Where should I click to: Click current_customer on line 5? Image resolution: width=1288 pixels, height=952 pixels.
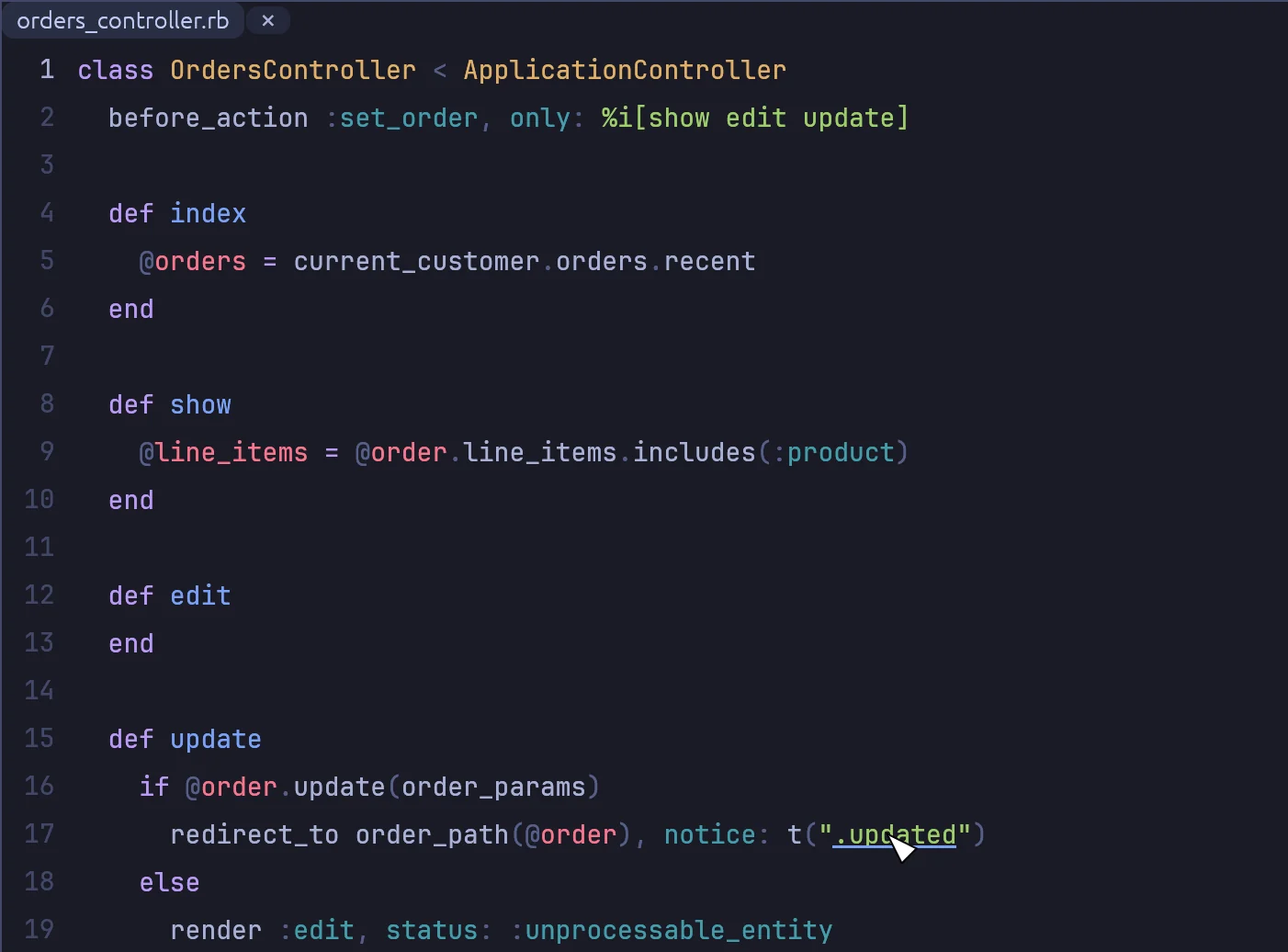click(x=416, y=261)
